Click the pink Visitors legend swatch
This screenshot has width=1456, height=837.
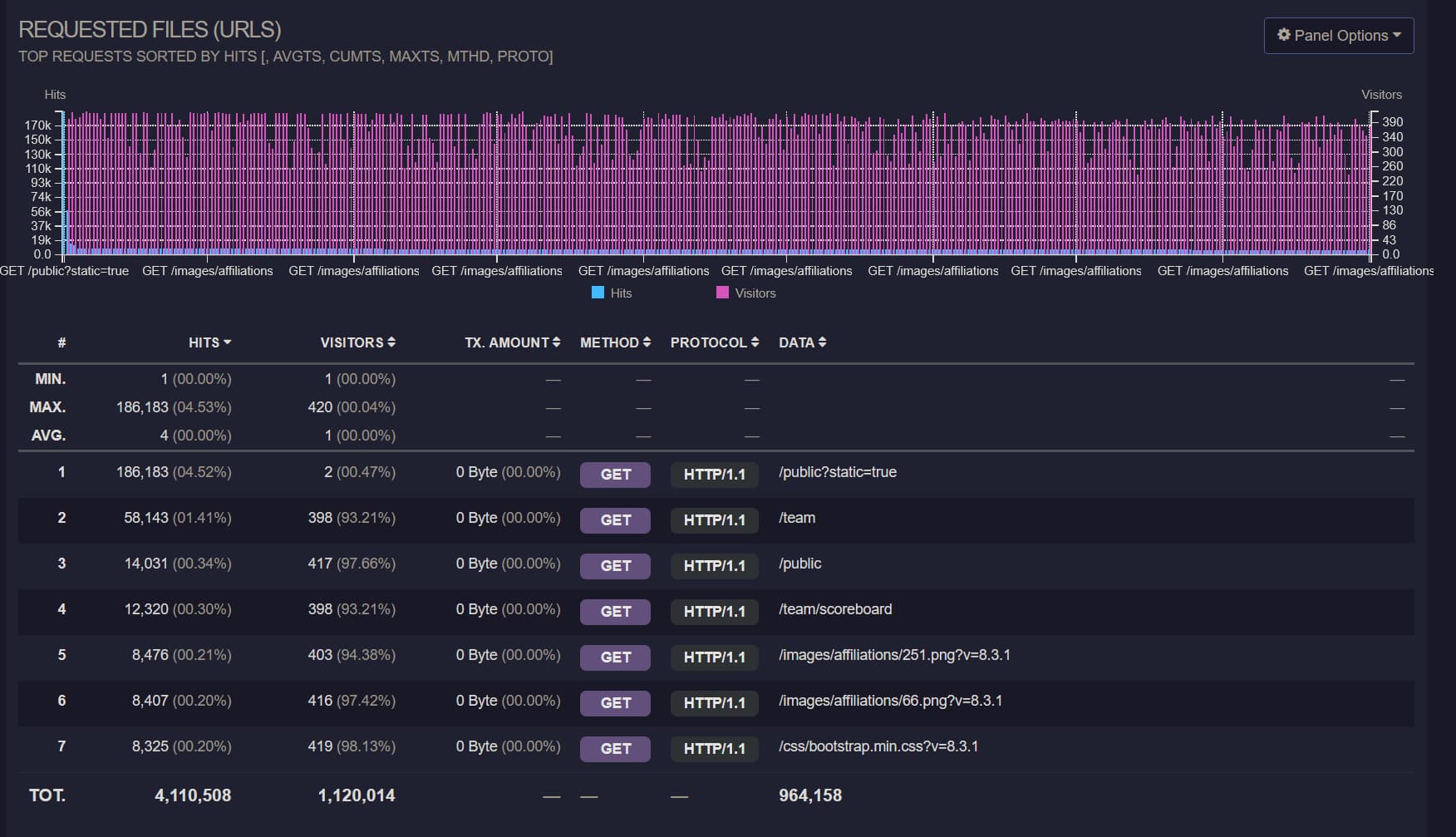coord(722,293)
